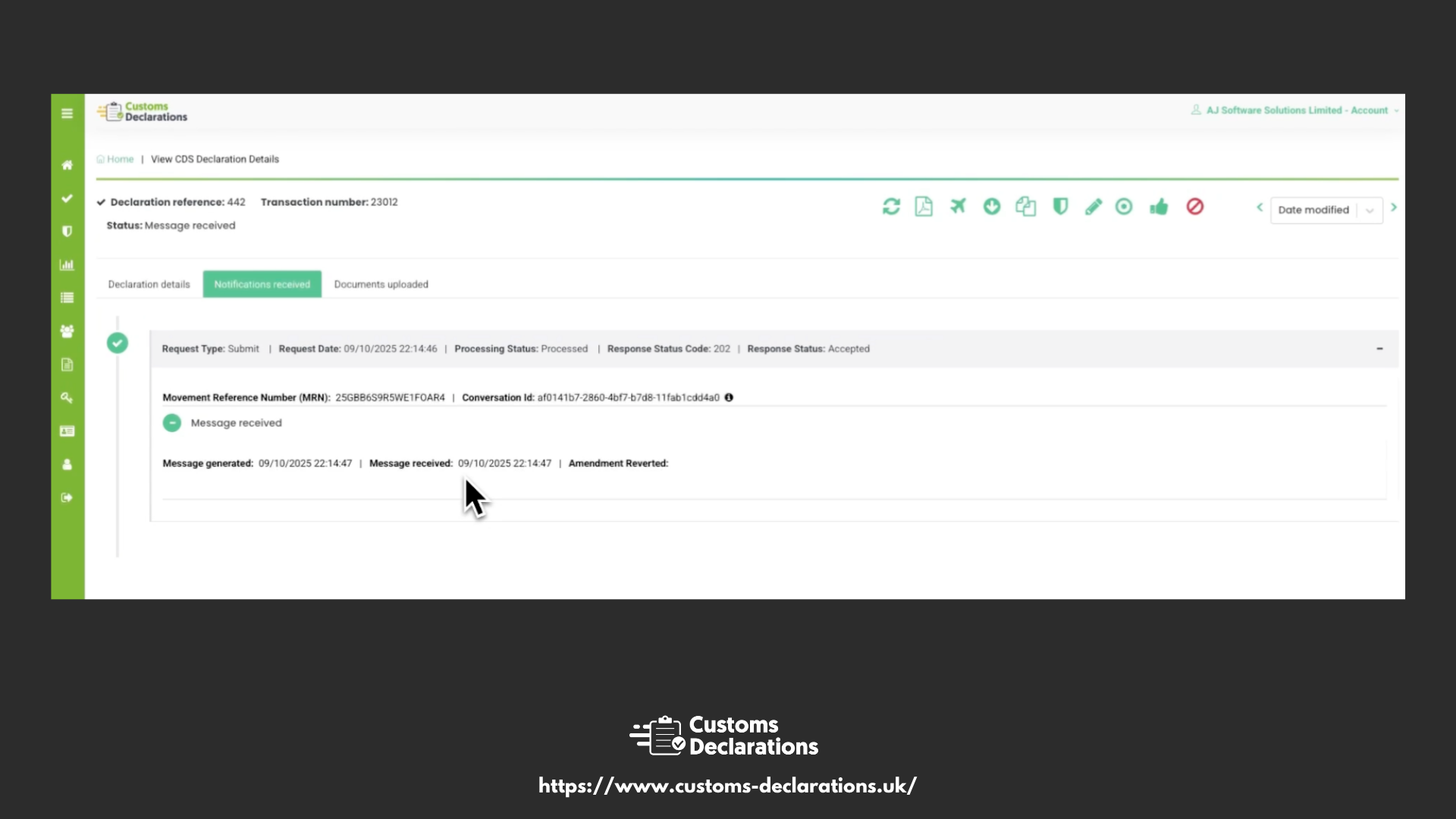Click the red cancel prohibition icon
The width and height of the screenshot is (1456, 819).
click(x=1194, y=206)
